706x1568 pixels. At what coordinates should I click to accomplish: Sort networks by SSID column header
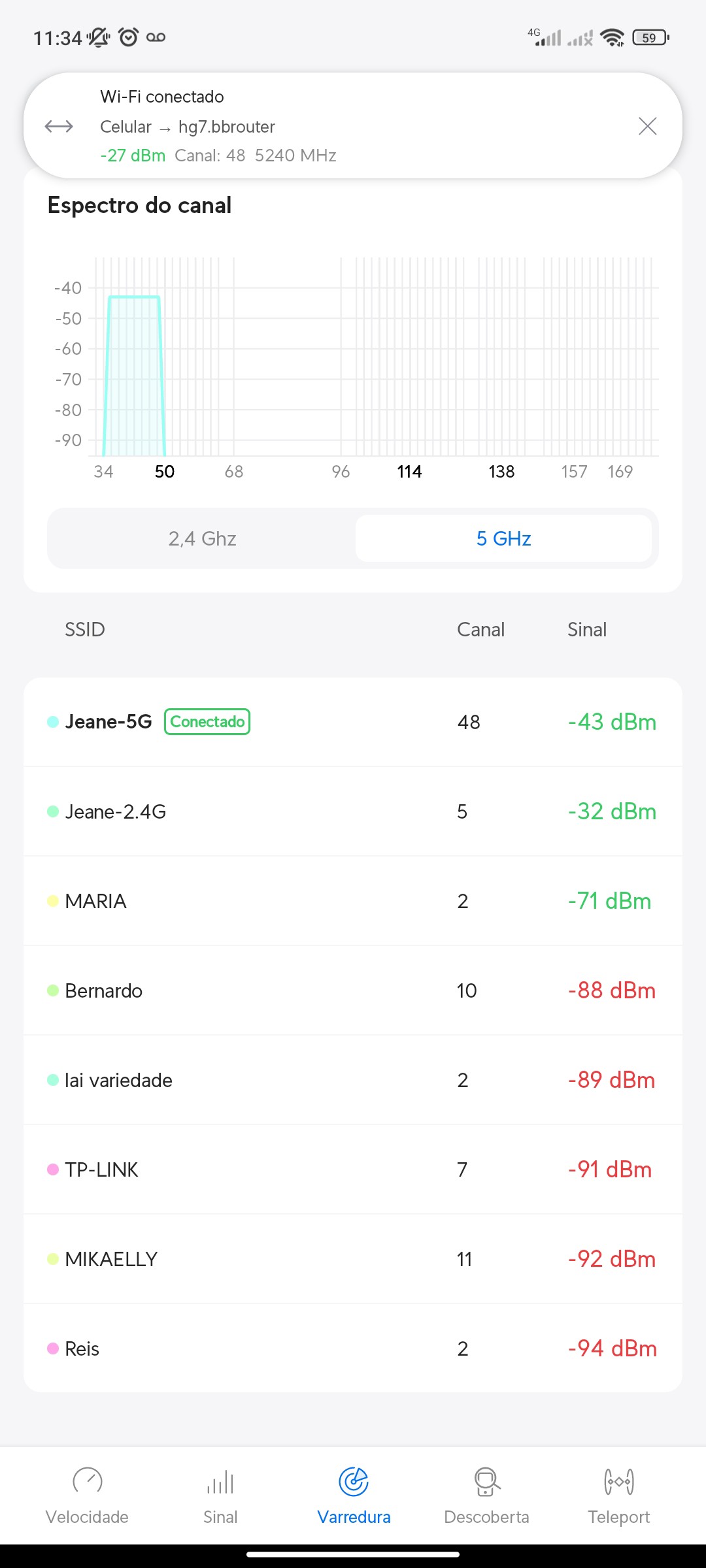coord(85,630)
